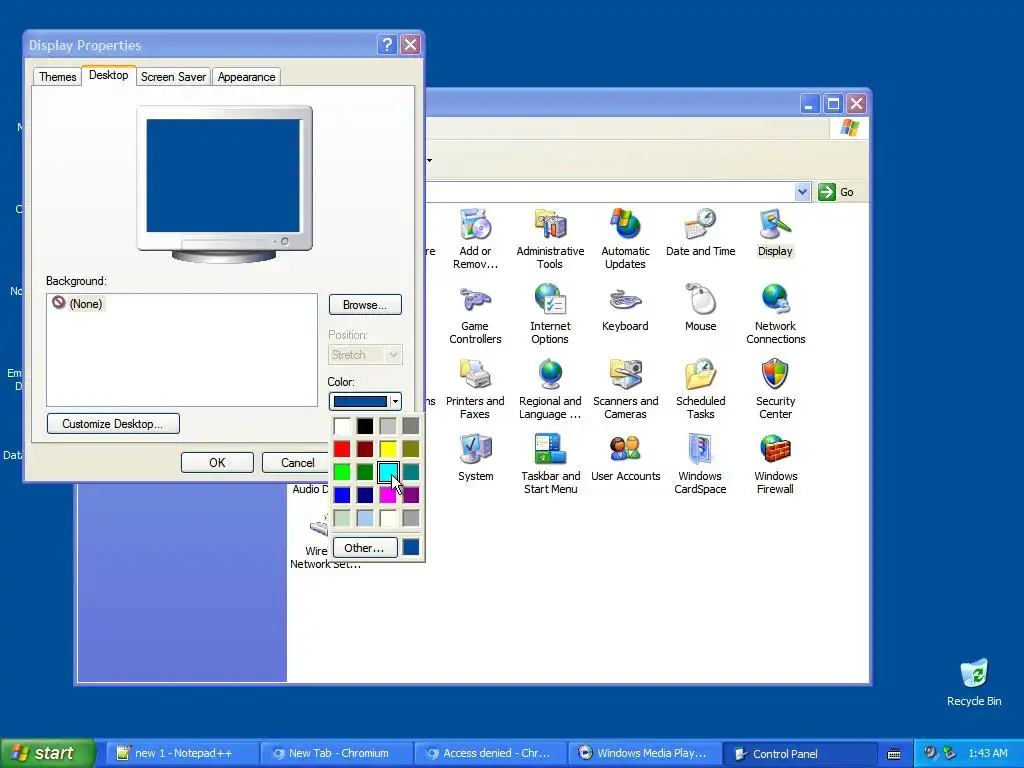The width and height of the screenshot is (1024, 768).
Task: Pick the olive color swatch
Action: click(411, 449)
